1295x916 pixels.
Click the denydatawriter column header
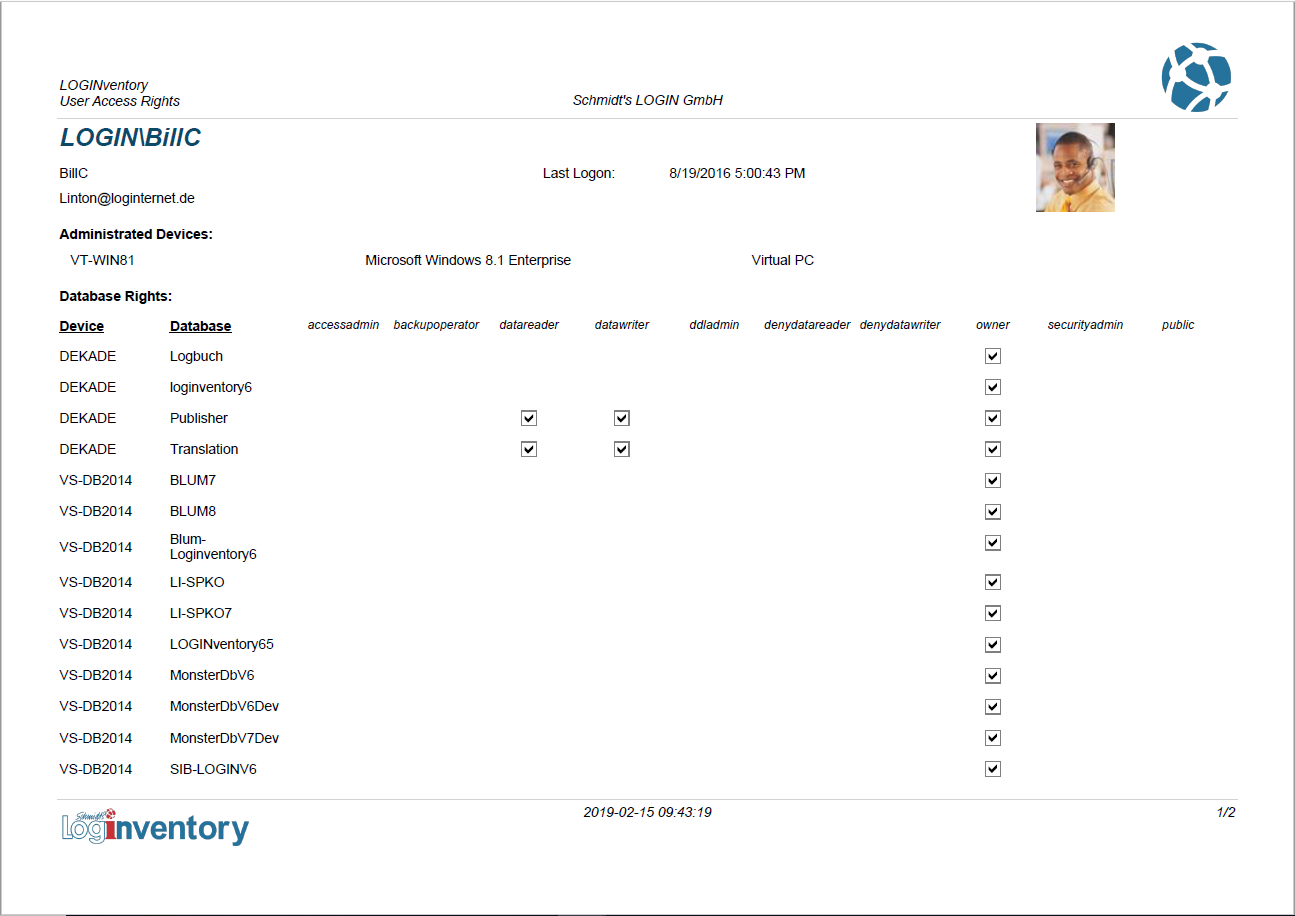coord(900,325)
